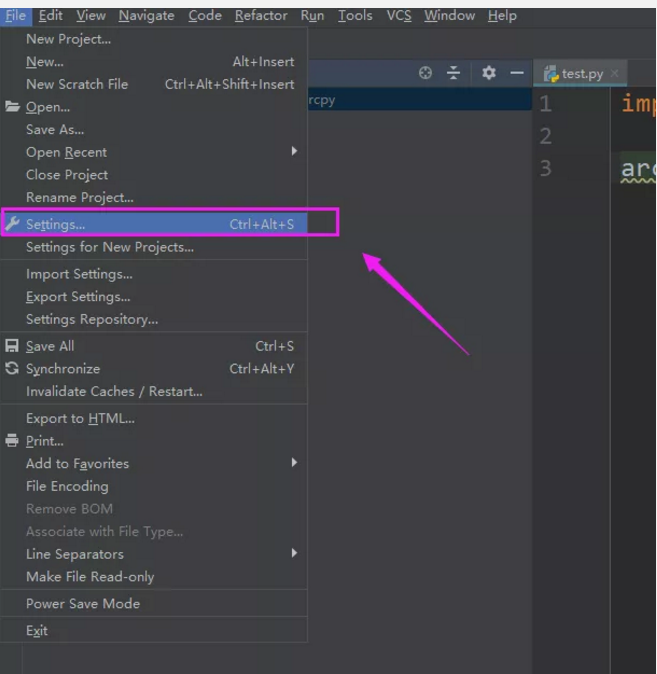
Task: Click the Python file icon on test.py tab
Action: coord(551,74)
